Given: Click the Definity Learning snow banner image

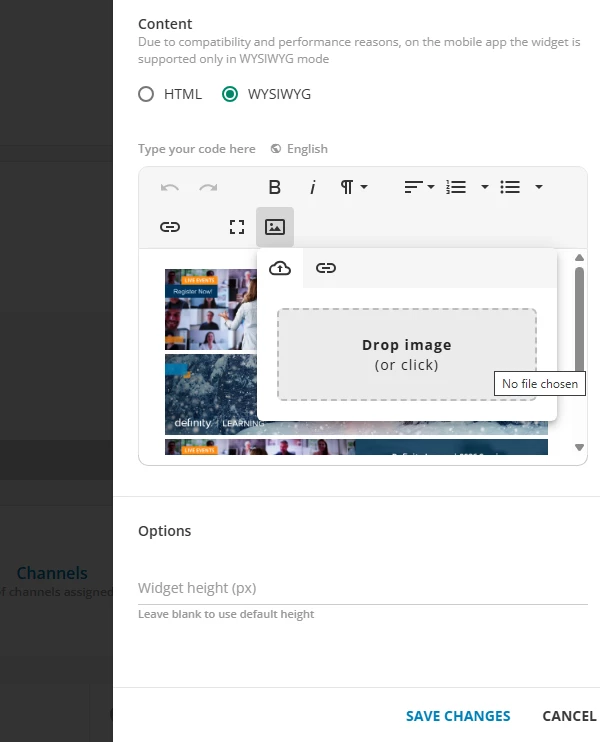Looking at the screenshot, I should point(211,394).
